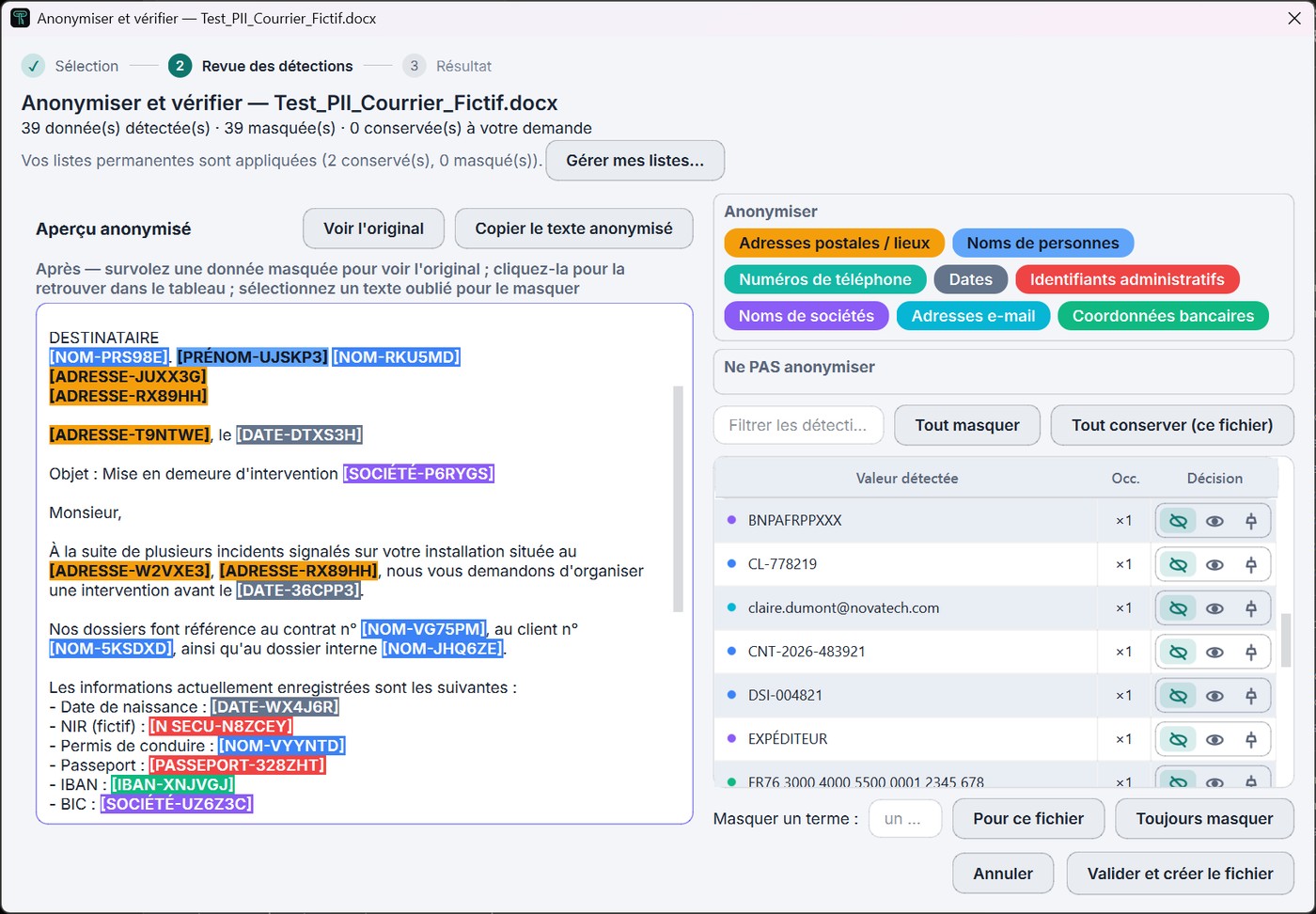Viewport: 1316px width, 914px height.
Task: Mask claire.dumont@novatech.com with crossed-eye icon
Action: (x=1178, y=608)
